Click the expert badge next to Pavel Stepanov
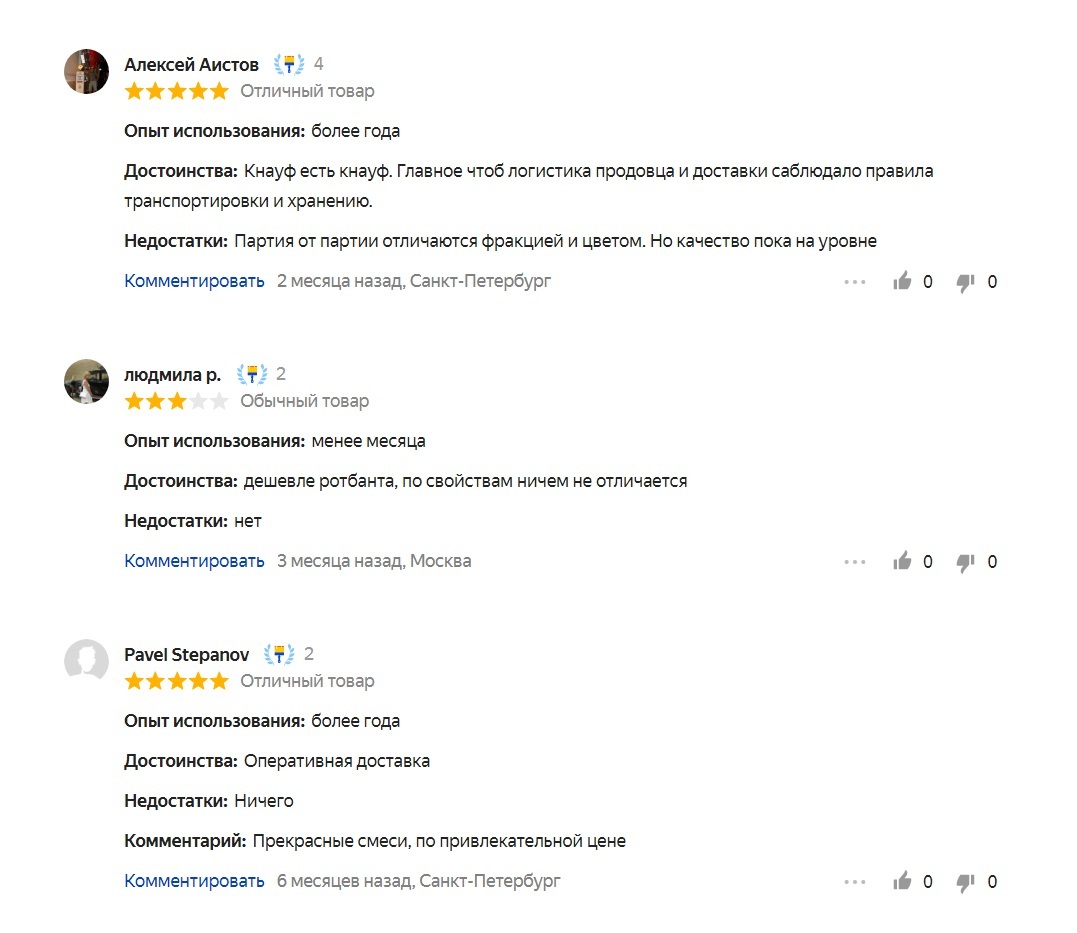This screenshot has width=1077, height=933. click(280, 654)
